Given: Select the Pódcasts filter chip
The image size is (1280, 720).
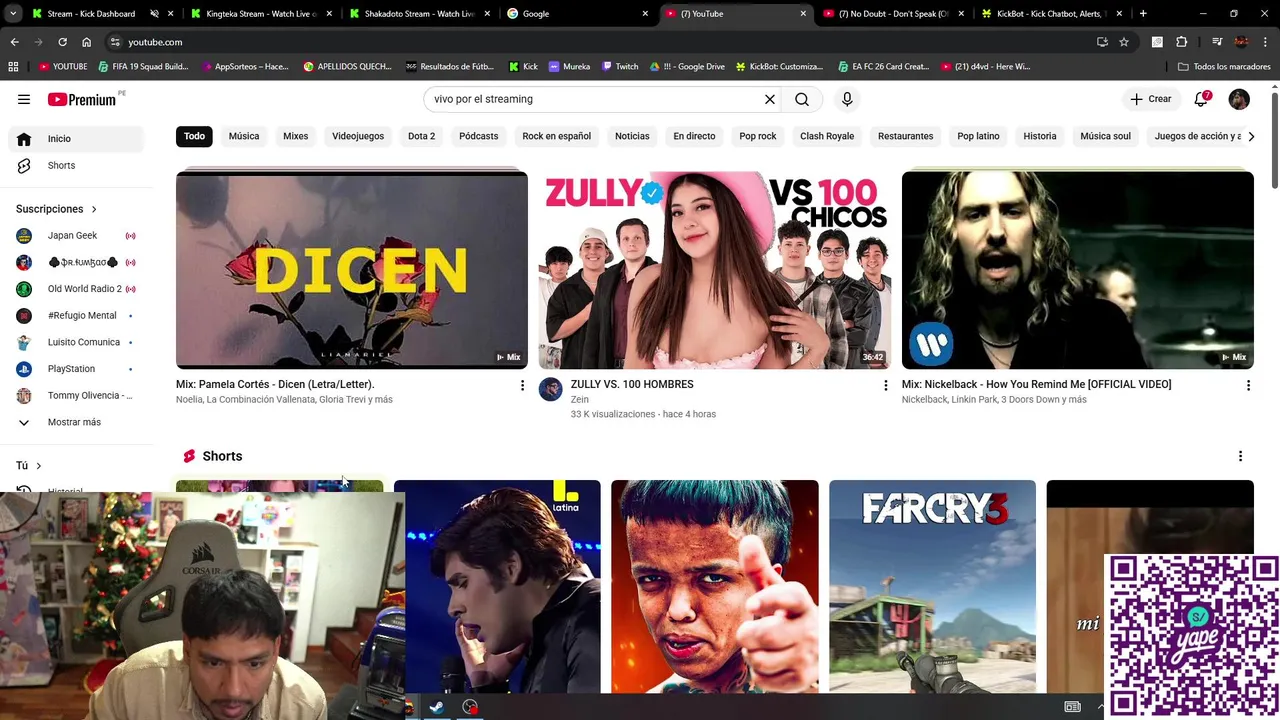Looking at the screenshot, I should point(478,136).
